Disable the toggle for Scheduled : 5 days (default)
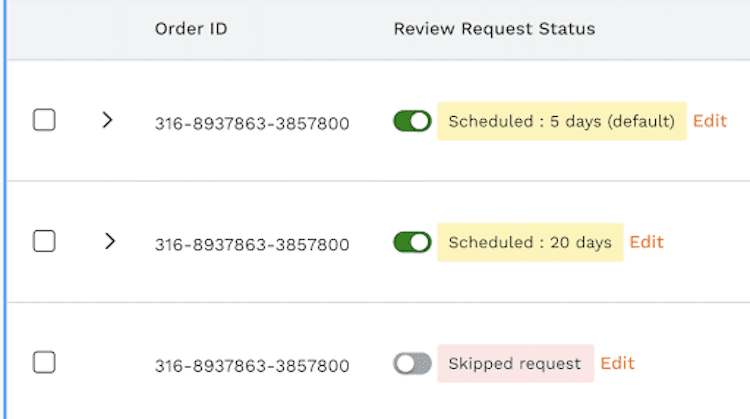Image resolution: width=750 pixels, height=419 pixels. pyautogui.click(x=412, y=121)
